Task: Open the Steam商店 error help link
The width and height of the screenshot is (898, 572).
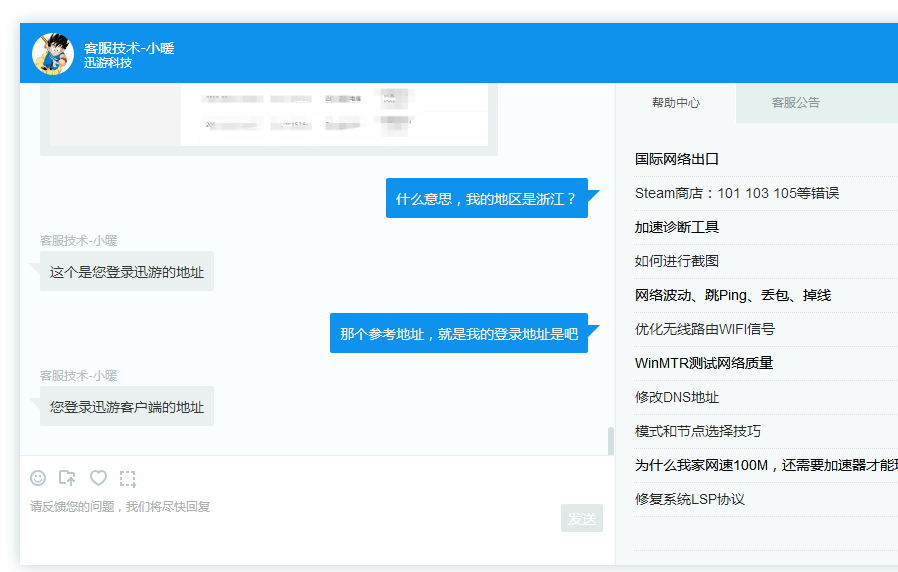Action: 736,193
